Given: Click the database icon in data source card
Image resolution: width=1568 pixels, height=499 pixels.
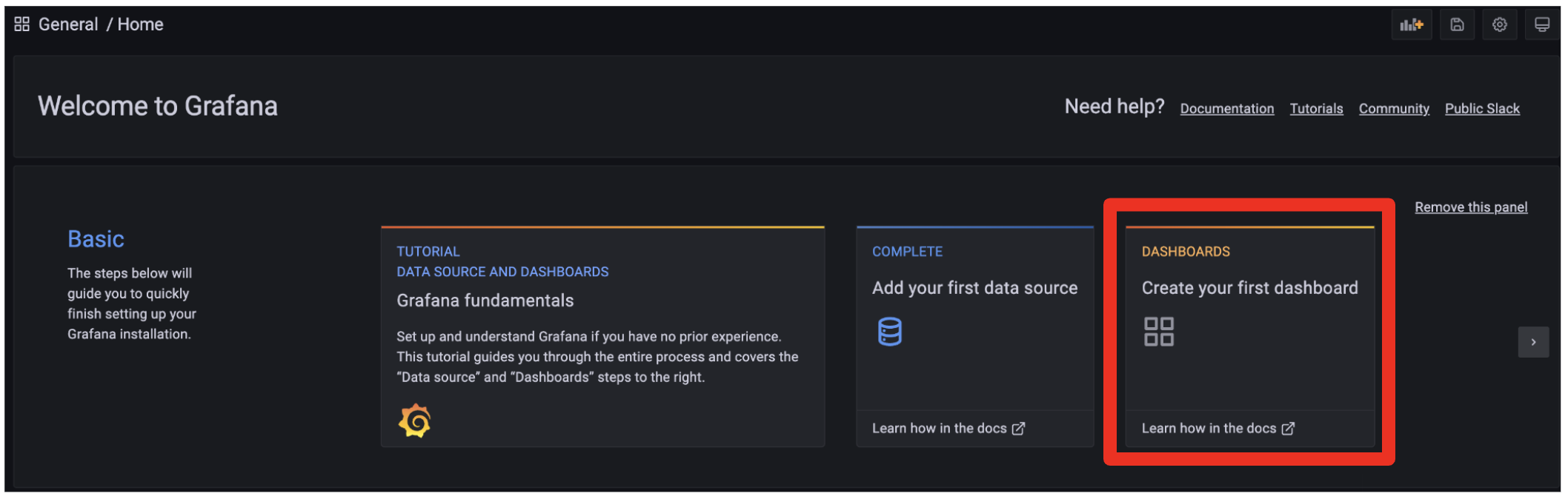Looking at the screenshot, I should tap(889, 332).
